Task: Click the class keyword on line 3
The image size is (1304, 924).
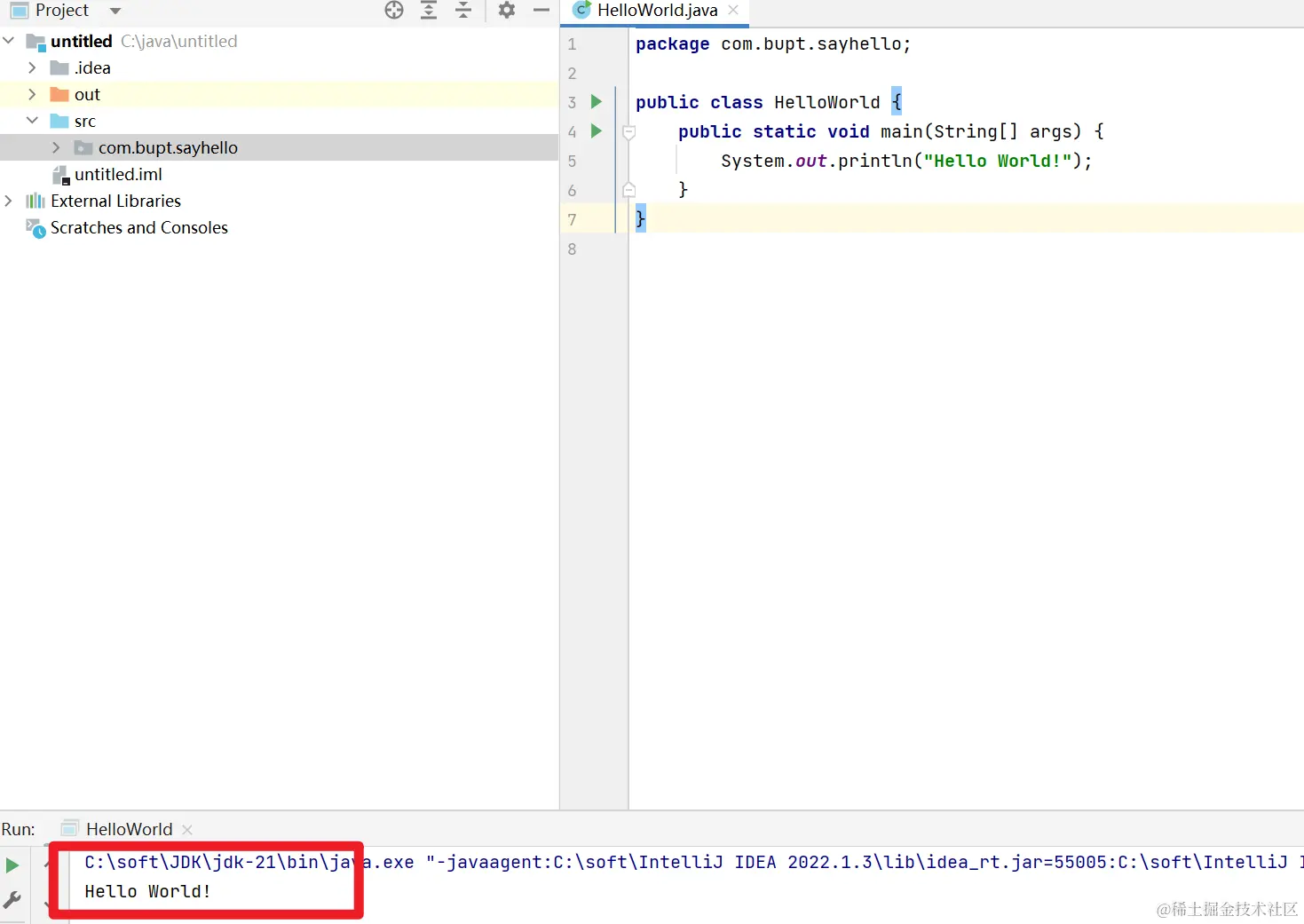Action: click(737, 103)
